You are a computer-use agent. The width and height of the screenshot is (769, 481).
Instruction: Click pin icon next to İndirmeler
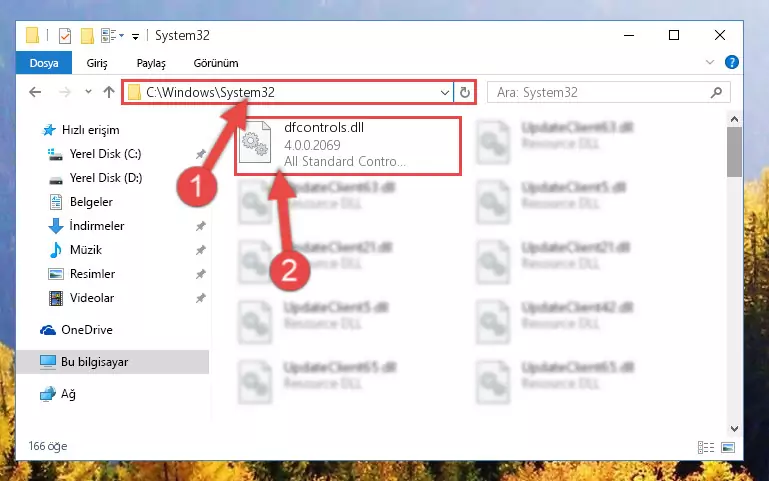click(x=201, y=226)
